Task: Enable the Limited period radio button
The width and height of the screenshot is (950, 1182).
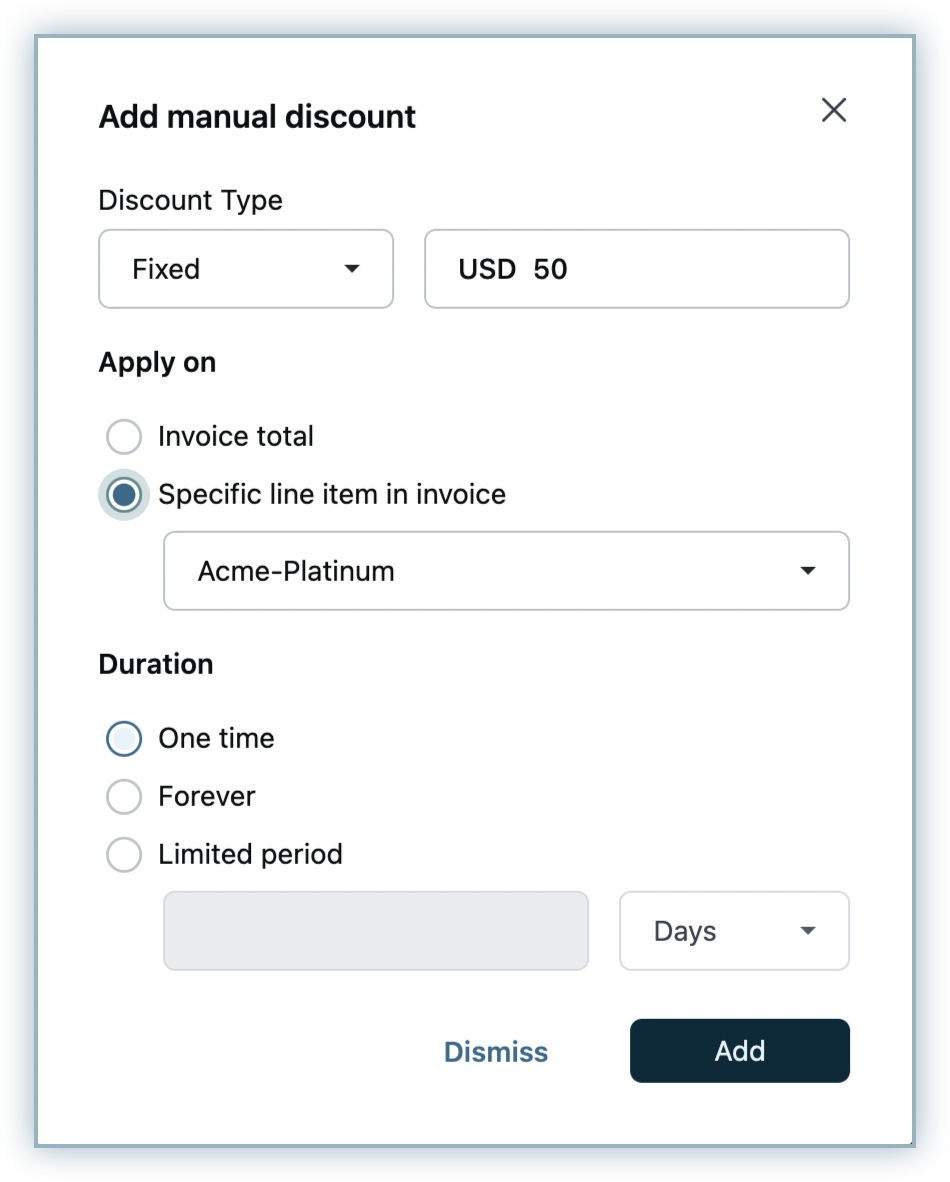Action: [124, 855]
